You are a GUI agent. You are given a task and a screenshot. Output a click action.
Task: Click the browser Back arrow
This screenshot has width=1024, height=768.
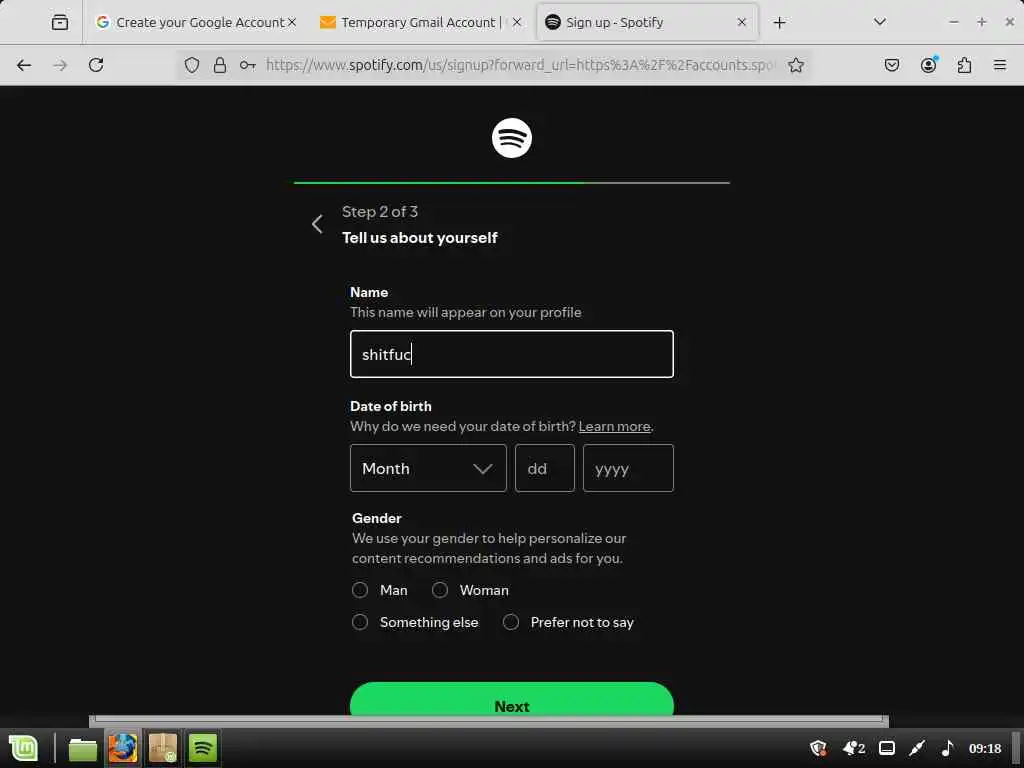[x=24, y=65]
